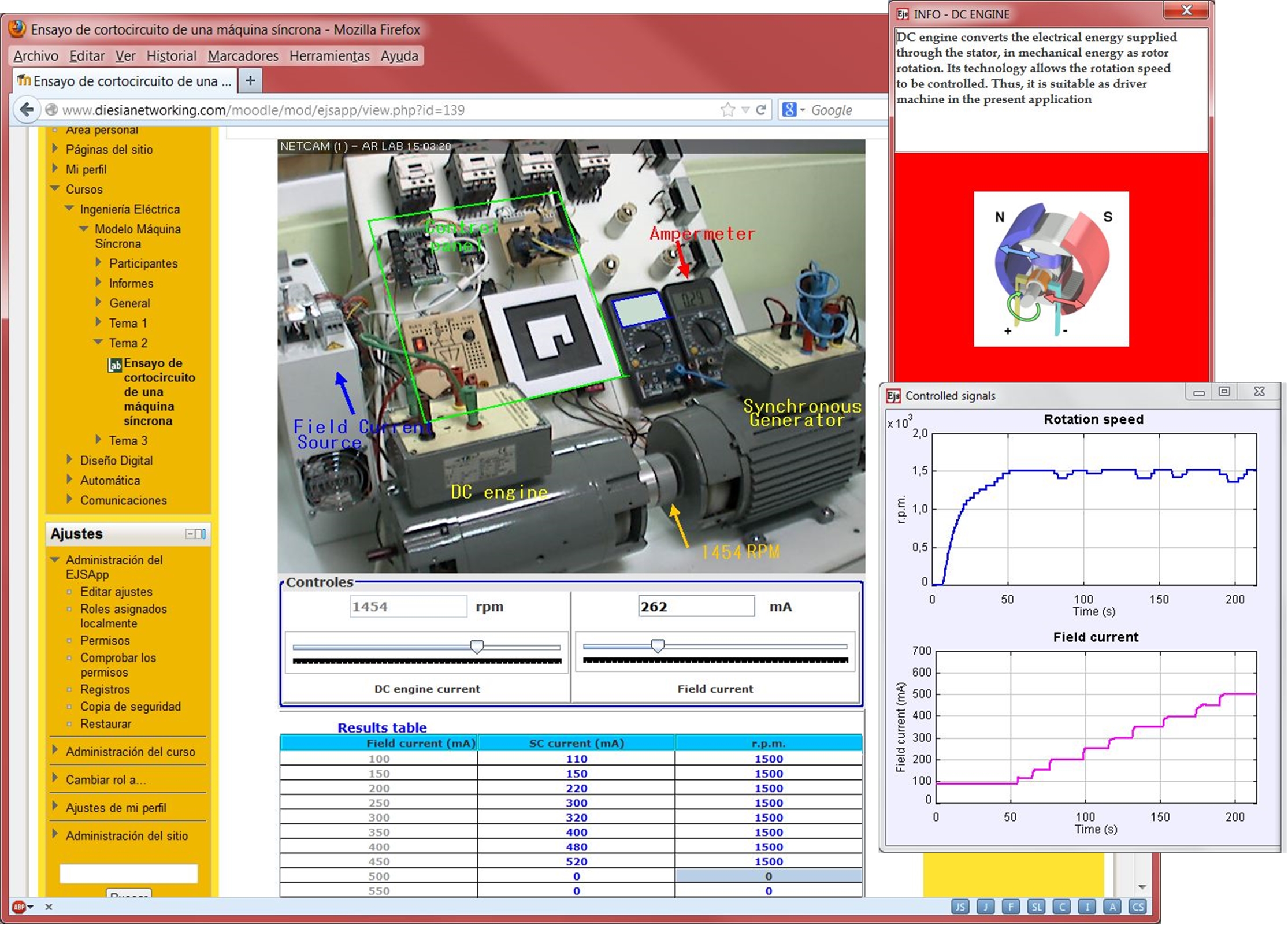Screen dimensions: 1288x925
Task: Open the Herramientas menu
Action: click(x=329, y=56)
